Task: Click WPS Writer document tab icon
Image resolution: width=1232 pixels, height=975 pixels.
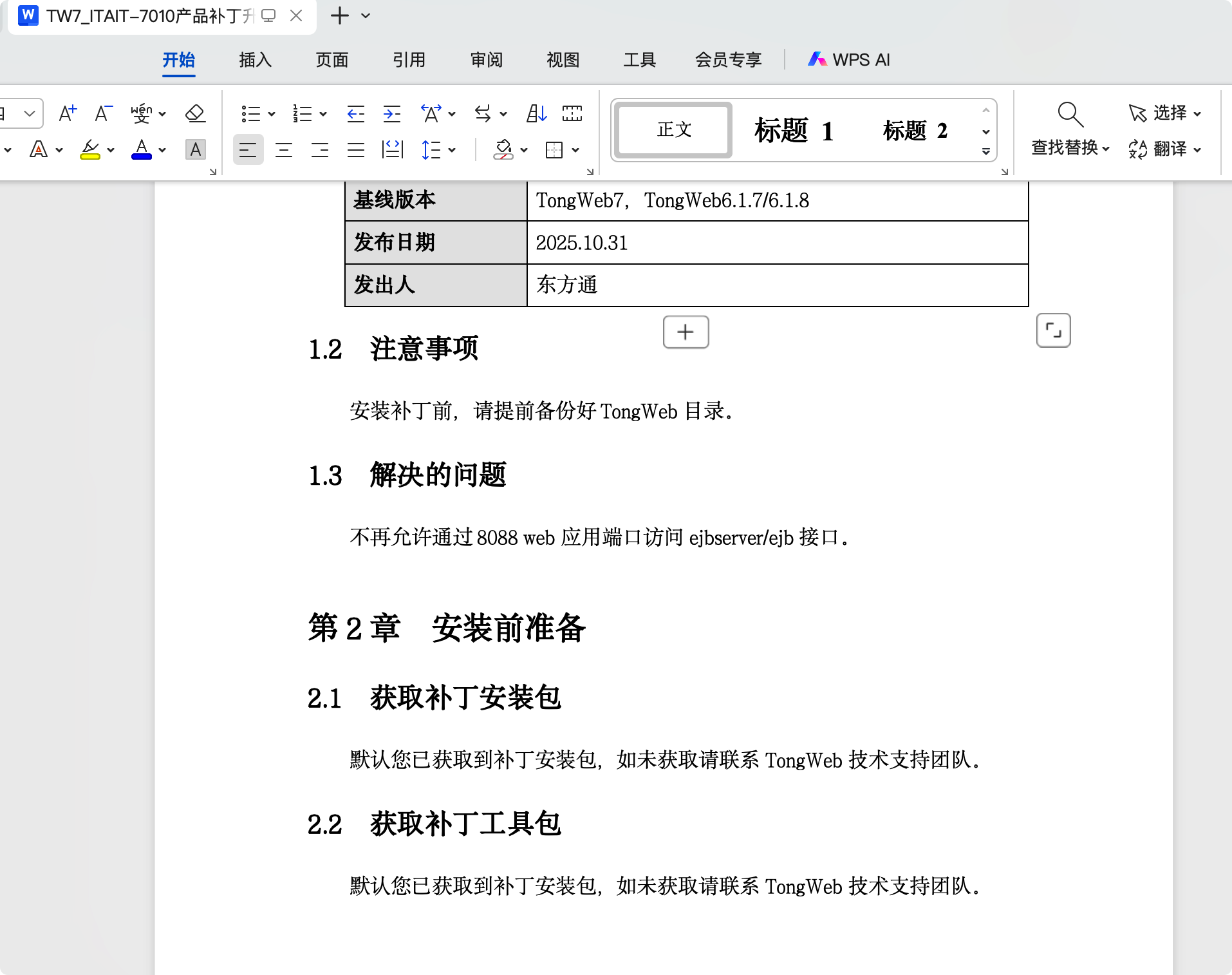Action: [x=28, y=15]
